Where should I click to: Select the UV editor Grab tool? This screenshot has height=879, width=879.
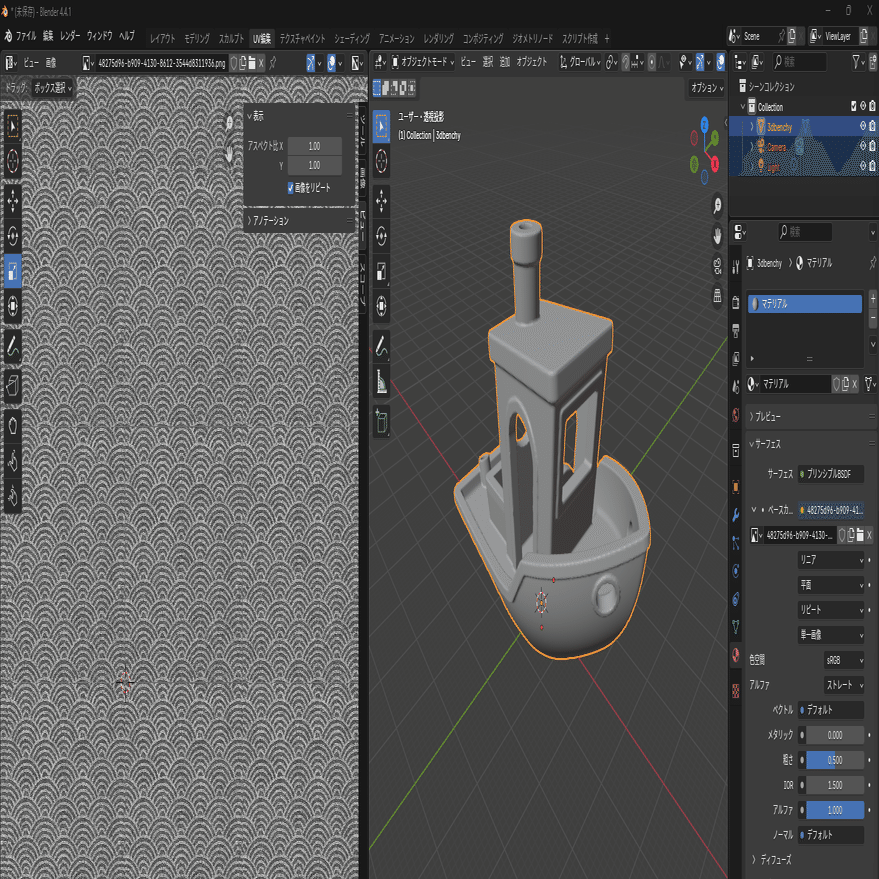[x=13, y=424]
